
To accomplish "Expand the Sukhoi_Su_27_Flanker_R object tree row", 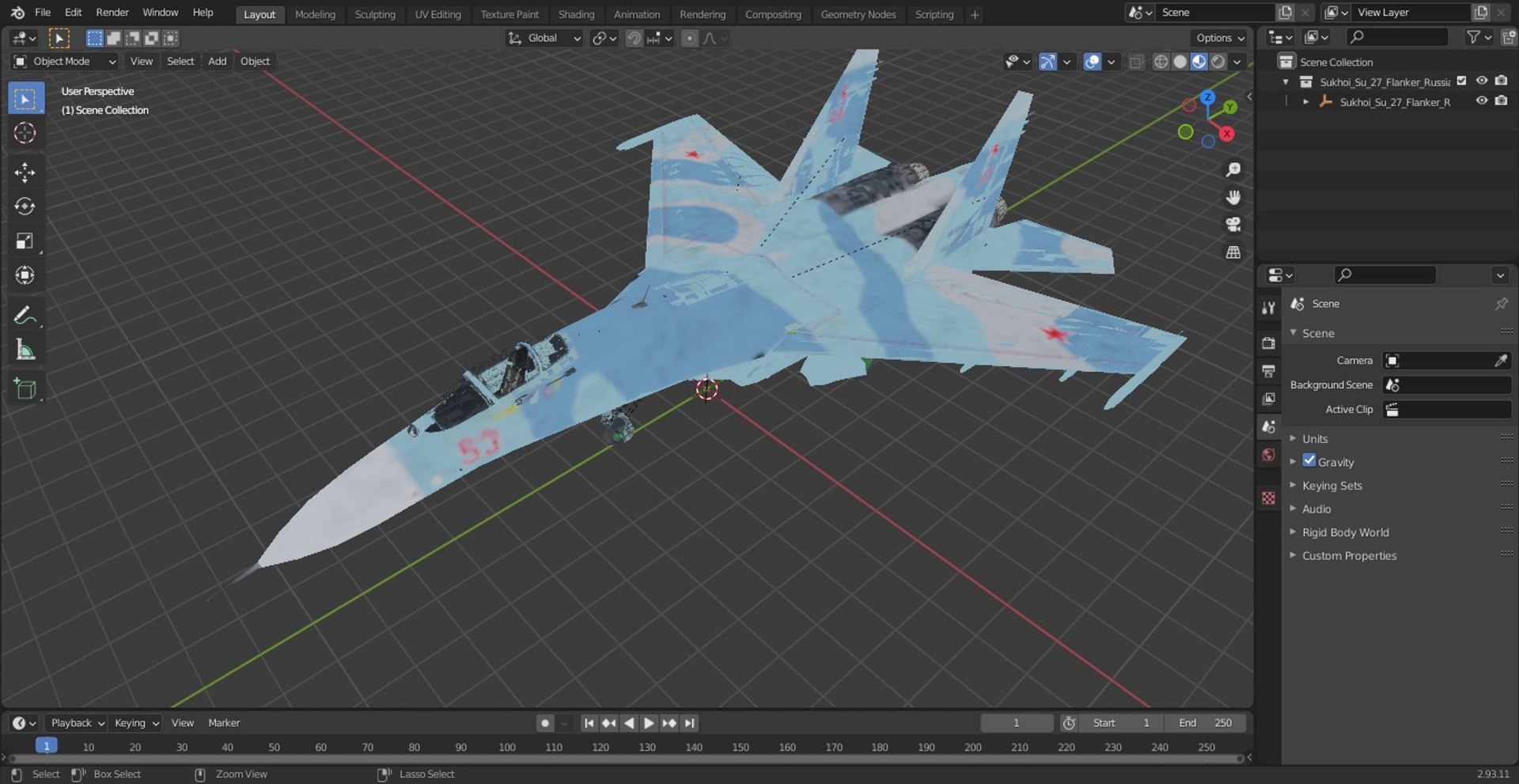I will pos(1305,102).
